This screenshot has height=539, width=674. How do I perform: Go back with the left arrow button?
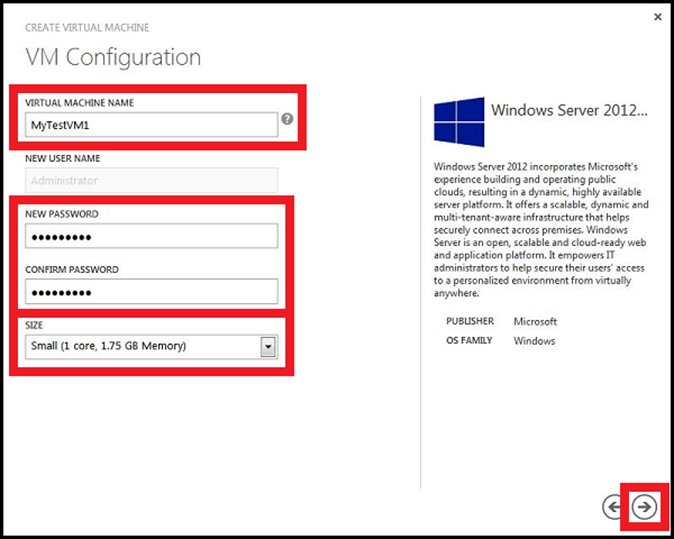(614, 507)
